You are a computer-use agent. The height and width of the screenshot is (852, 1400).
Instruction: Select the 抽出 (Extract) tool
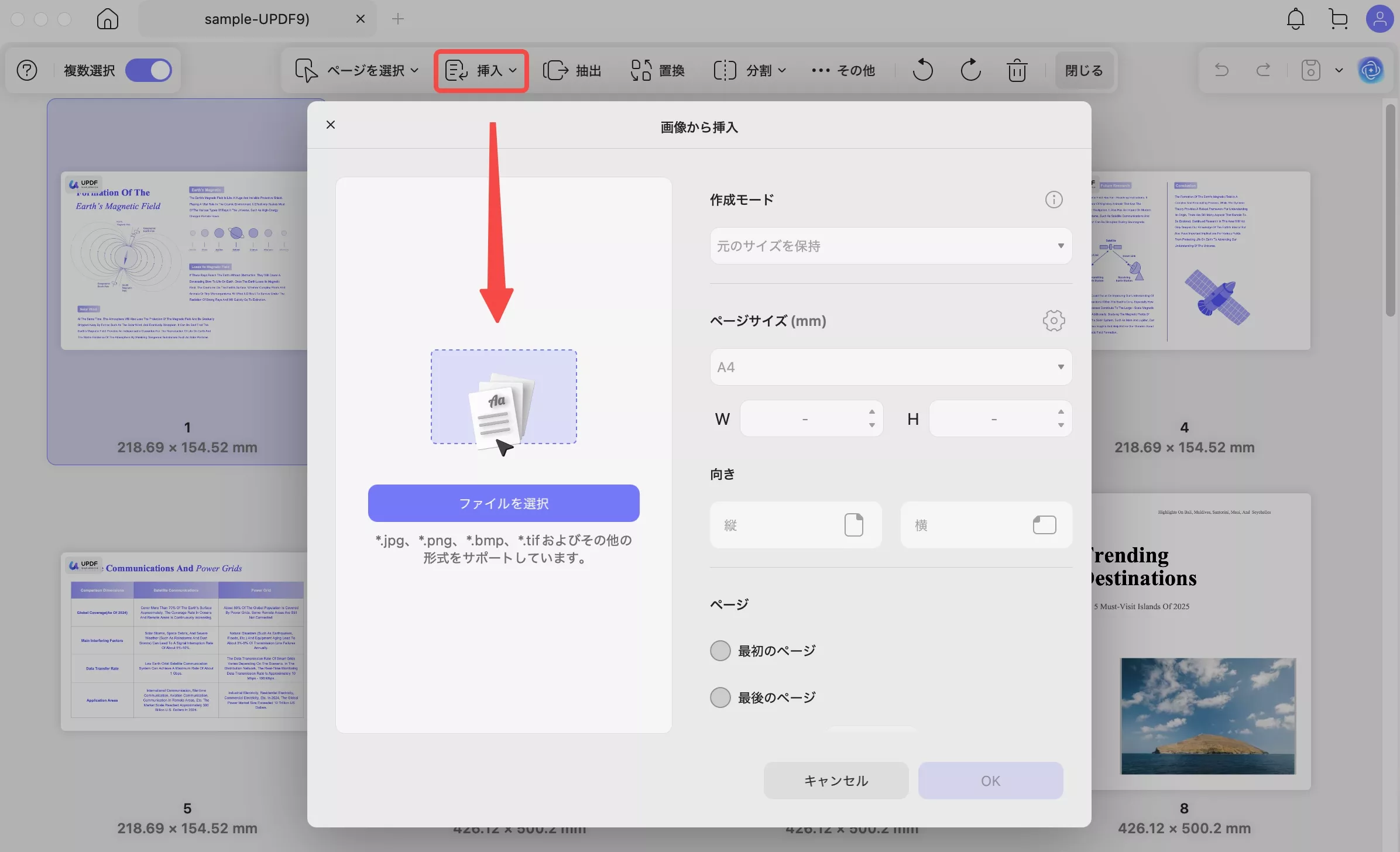point(572,70)
